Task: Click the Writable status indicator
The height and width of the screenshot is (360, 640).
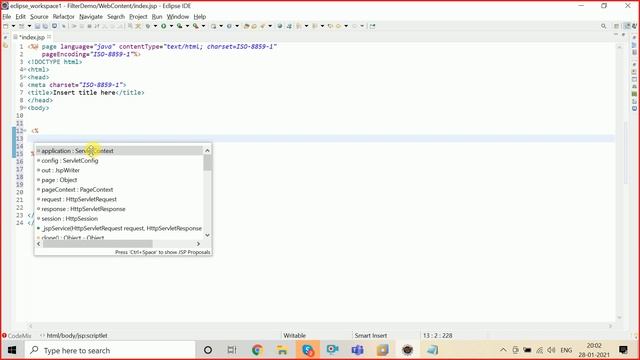Action: coord(294,336)
